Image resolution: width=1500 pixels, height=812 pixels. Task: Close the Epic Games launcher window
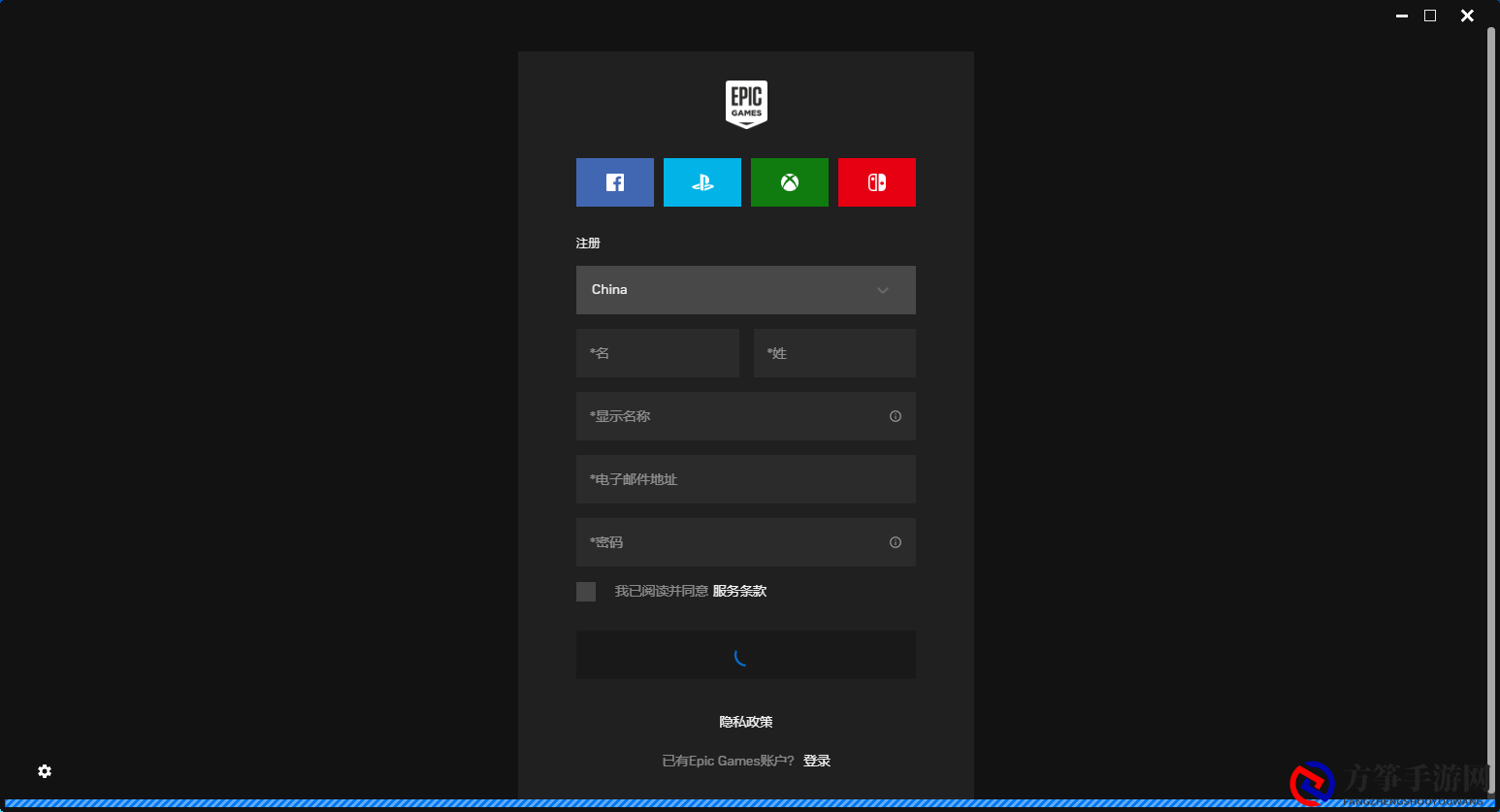click(1467, 16)
